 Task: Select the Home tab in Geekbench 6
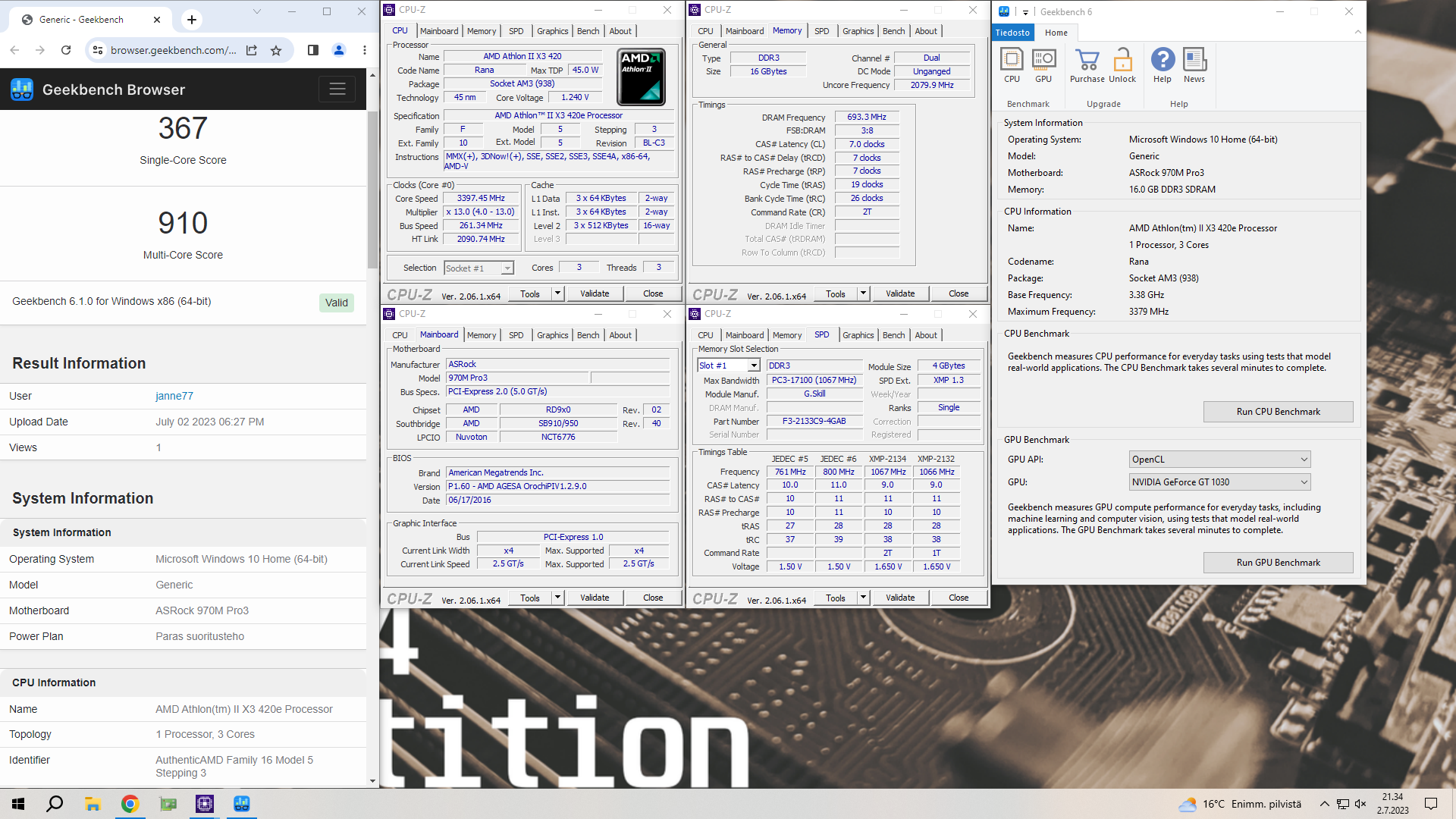pyautogui.click(x=1056, y=33)
